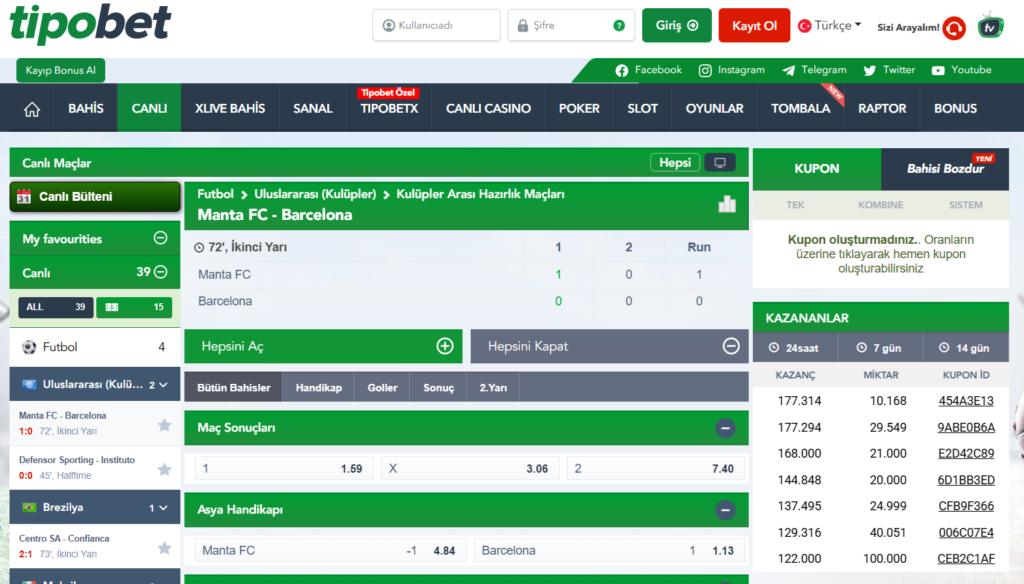This screenshot has width=1024, height=584.
Task: Open the CANLI CASINO menu
Action: (488, 108)
